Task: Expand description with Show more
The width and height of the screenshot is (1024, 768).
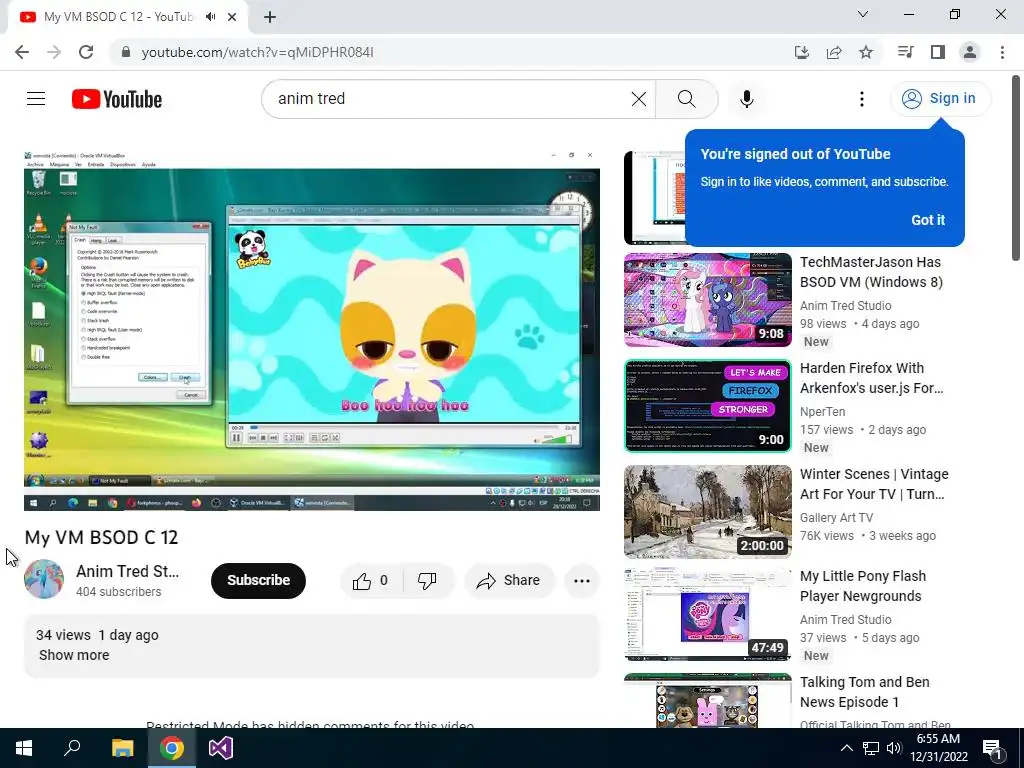Action: coord(74,655)
